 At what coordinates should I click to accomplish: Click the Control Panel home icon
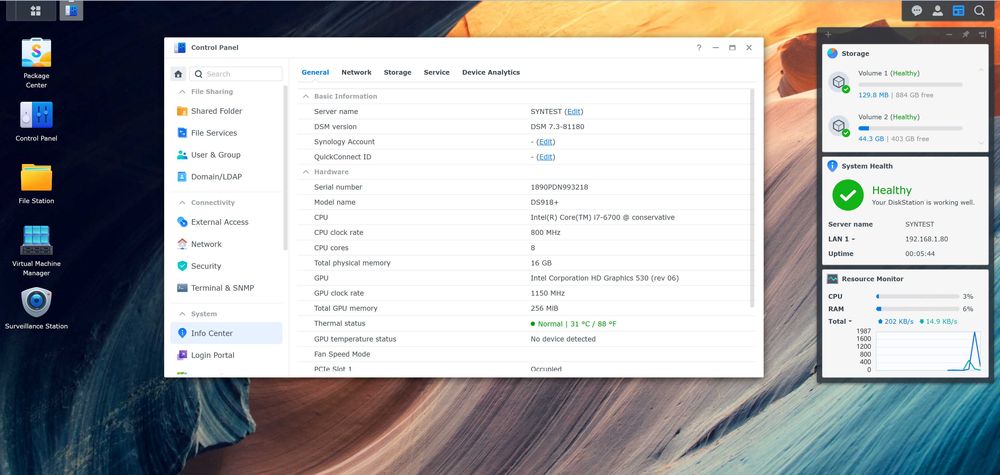coord(179,74)
